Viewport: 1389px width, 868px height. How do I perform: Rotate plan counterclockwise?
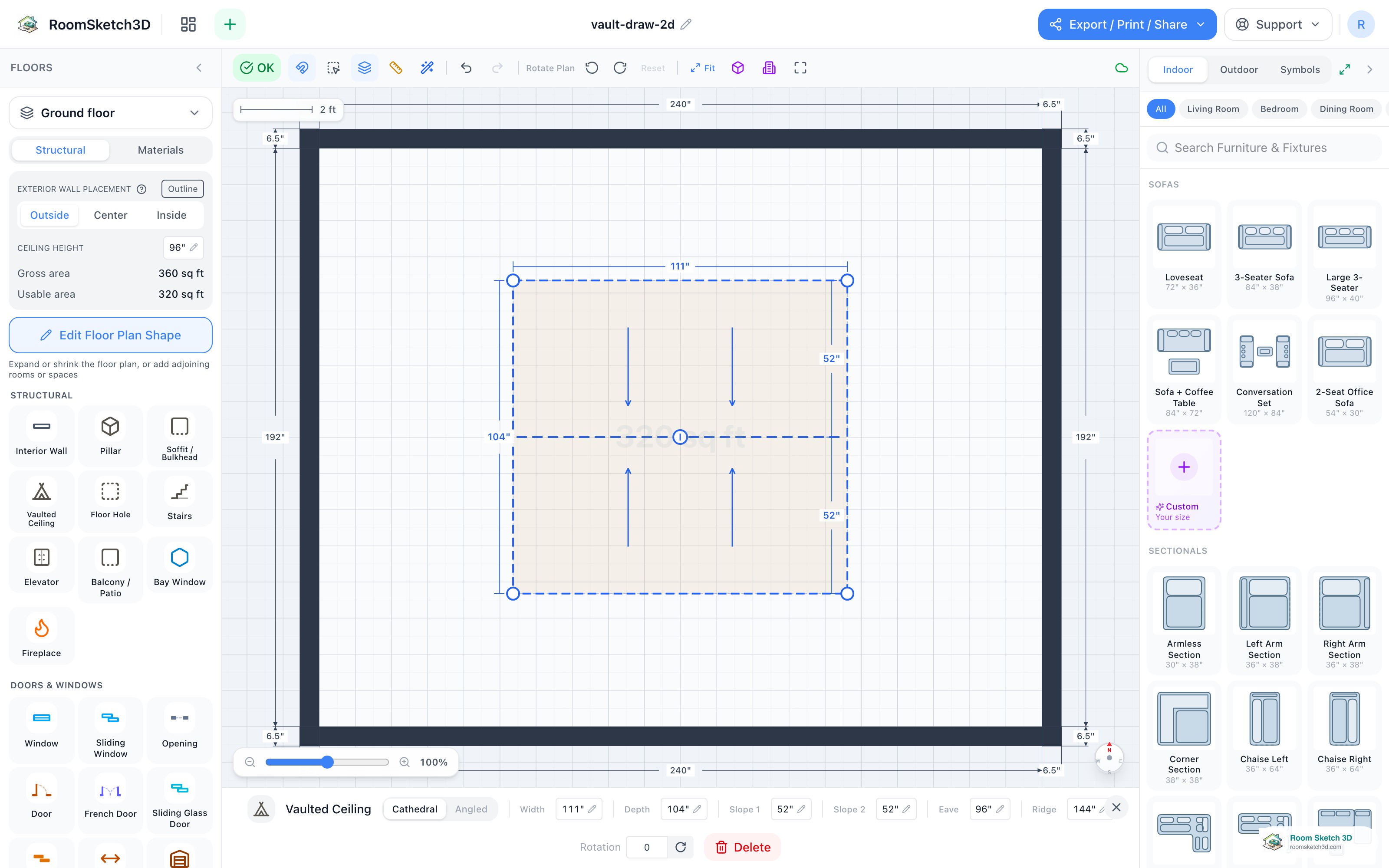tap(592, 68)
